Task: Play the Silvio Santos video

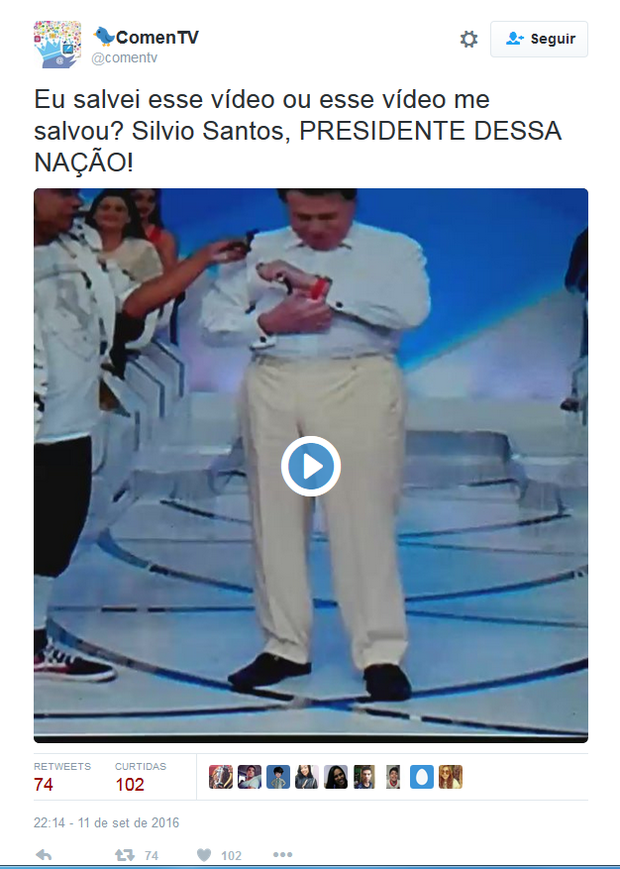Action: point(311,466)
